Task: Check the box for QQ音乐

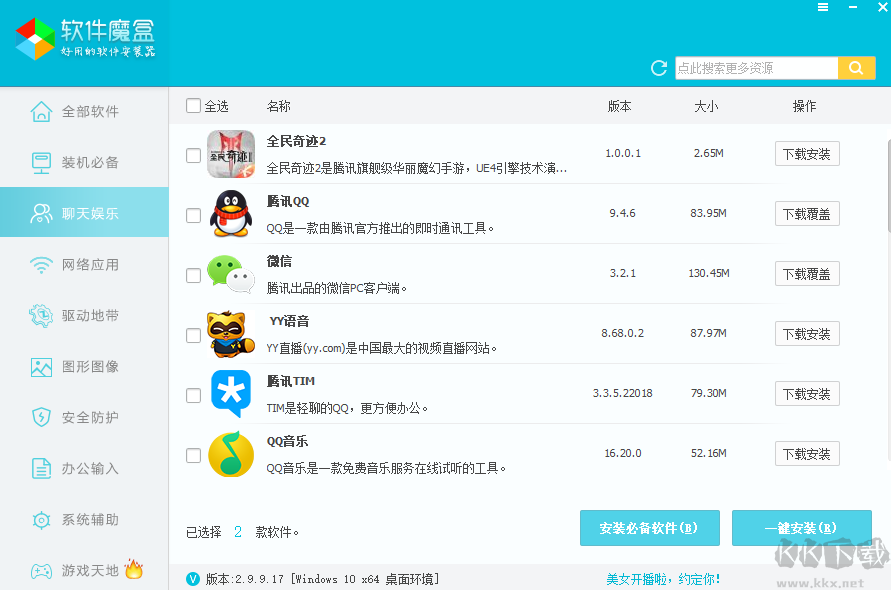Action: tap(193, 455)
